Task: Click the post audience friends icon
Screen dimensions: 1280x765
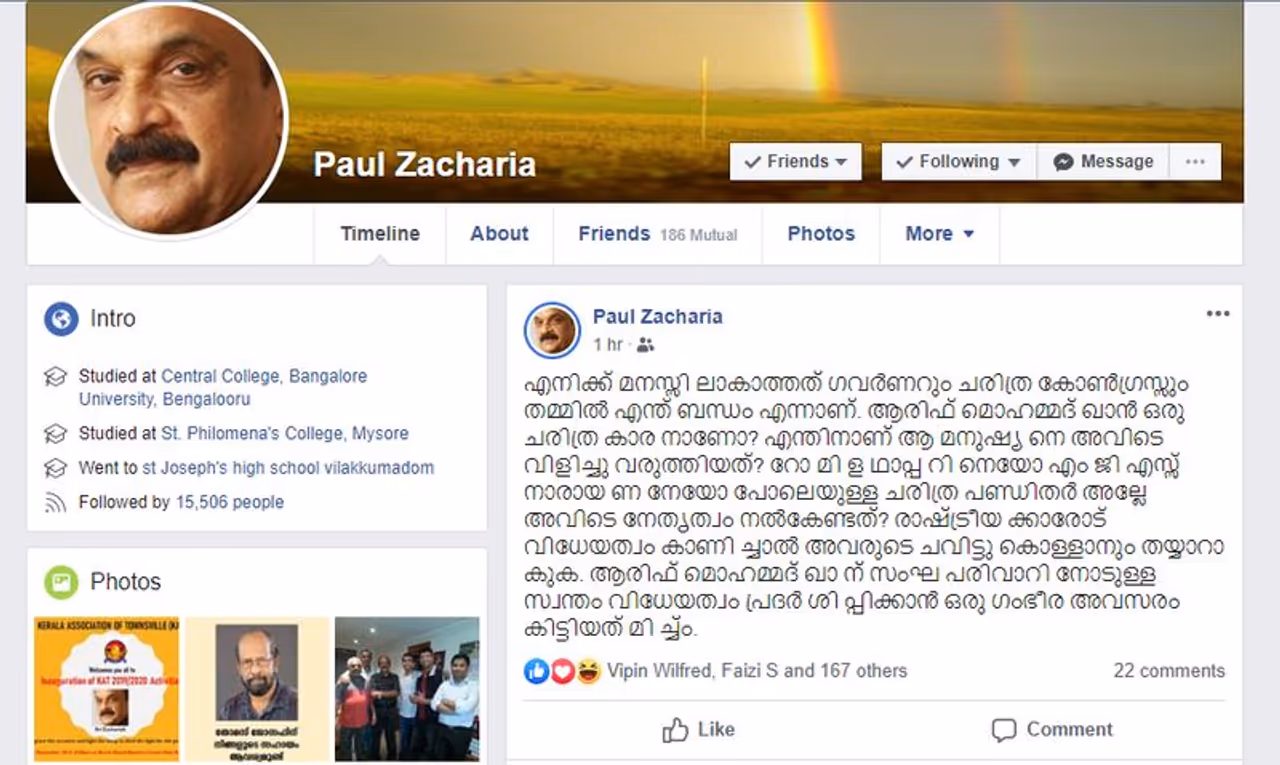Action: click(645, 345)
